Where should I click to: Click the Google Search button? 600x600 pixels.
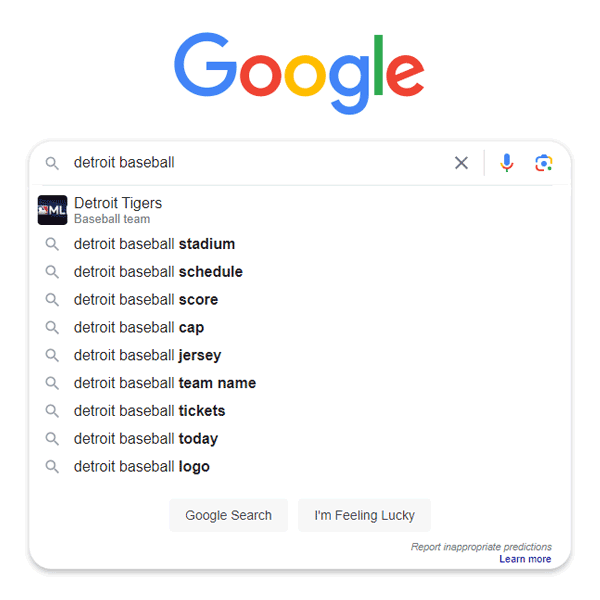coord(228,515)
